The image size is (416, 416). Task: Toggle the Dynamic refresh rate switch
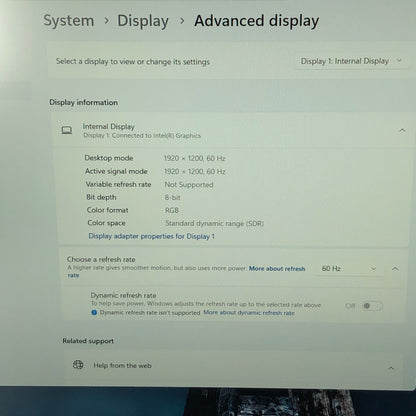pyautogui.click(x=372, y=306)
